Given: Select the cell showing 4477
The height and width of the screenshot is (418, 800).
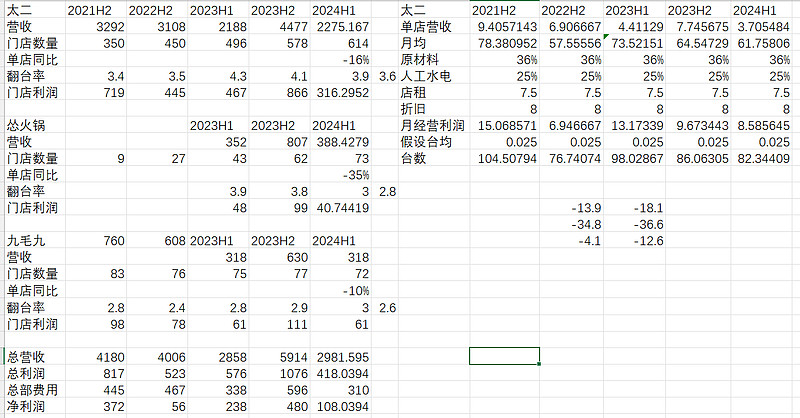Looking at the screenshot, I should (280, 27).
